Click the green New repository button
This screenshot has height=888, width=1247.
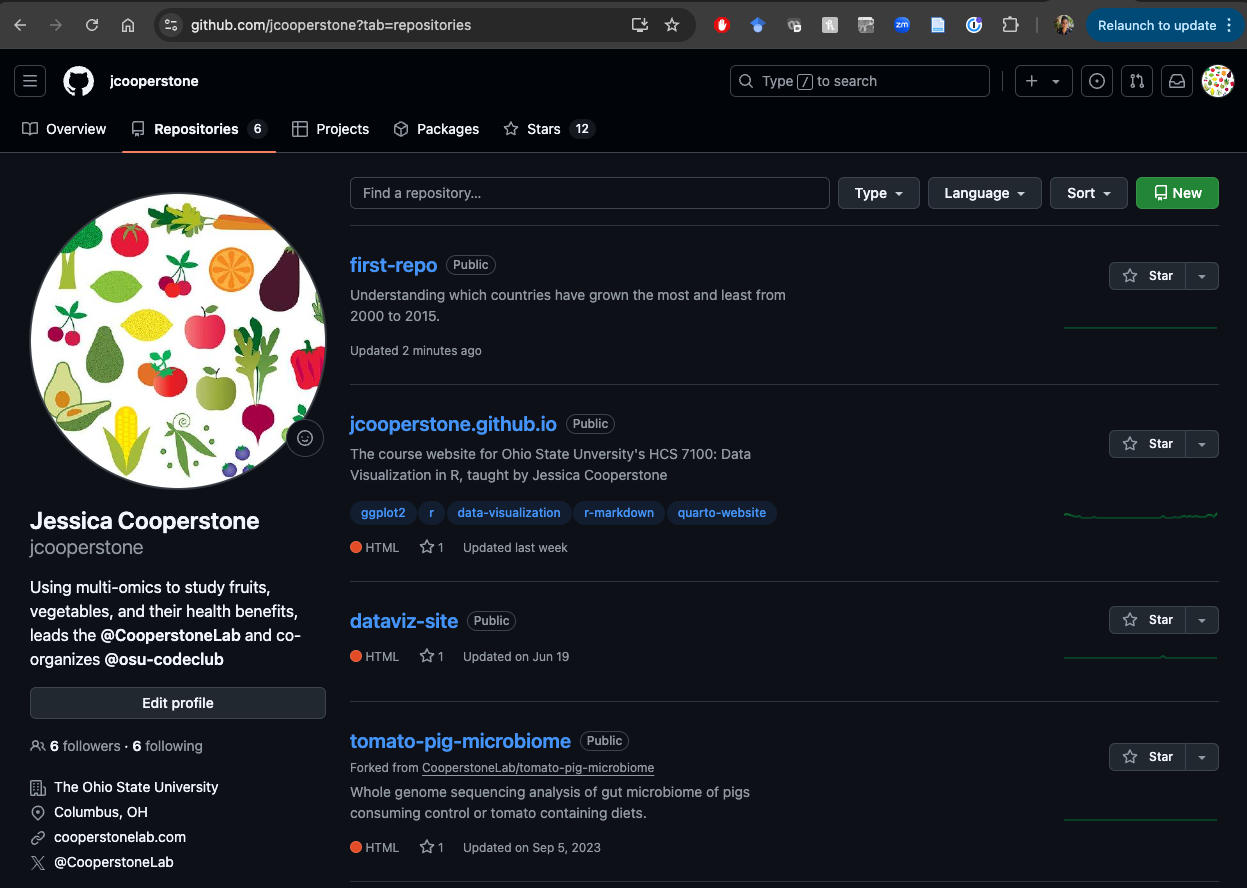1177,193
